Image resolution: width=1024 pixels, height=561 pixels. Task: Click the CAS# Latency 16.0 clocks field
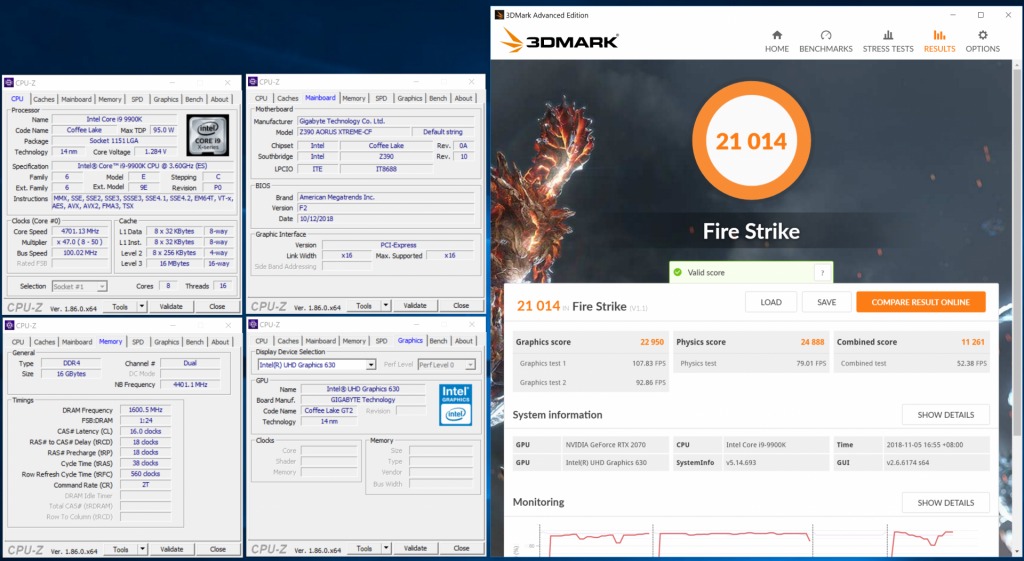(x=145, y=431)
